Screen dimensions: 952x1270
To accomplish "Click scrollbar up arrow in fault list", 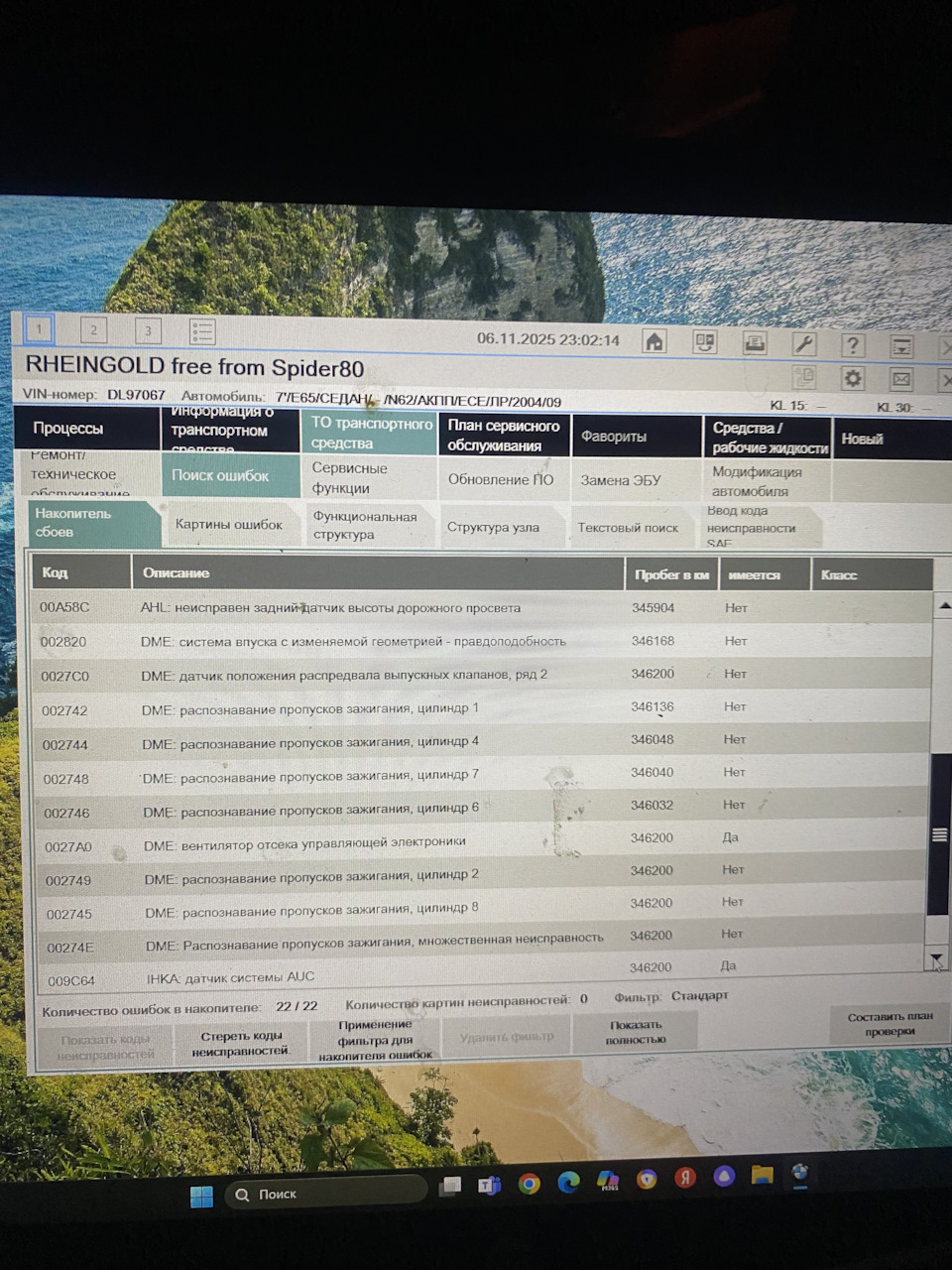I will [943, 603].
